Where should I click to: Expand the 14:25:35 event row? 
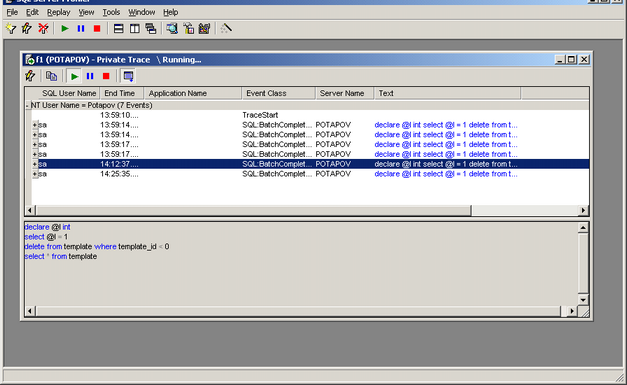coord(35,174)
